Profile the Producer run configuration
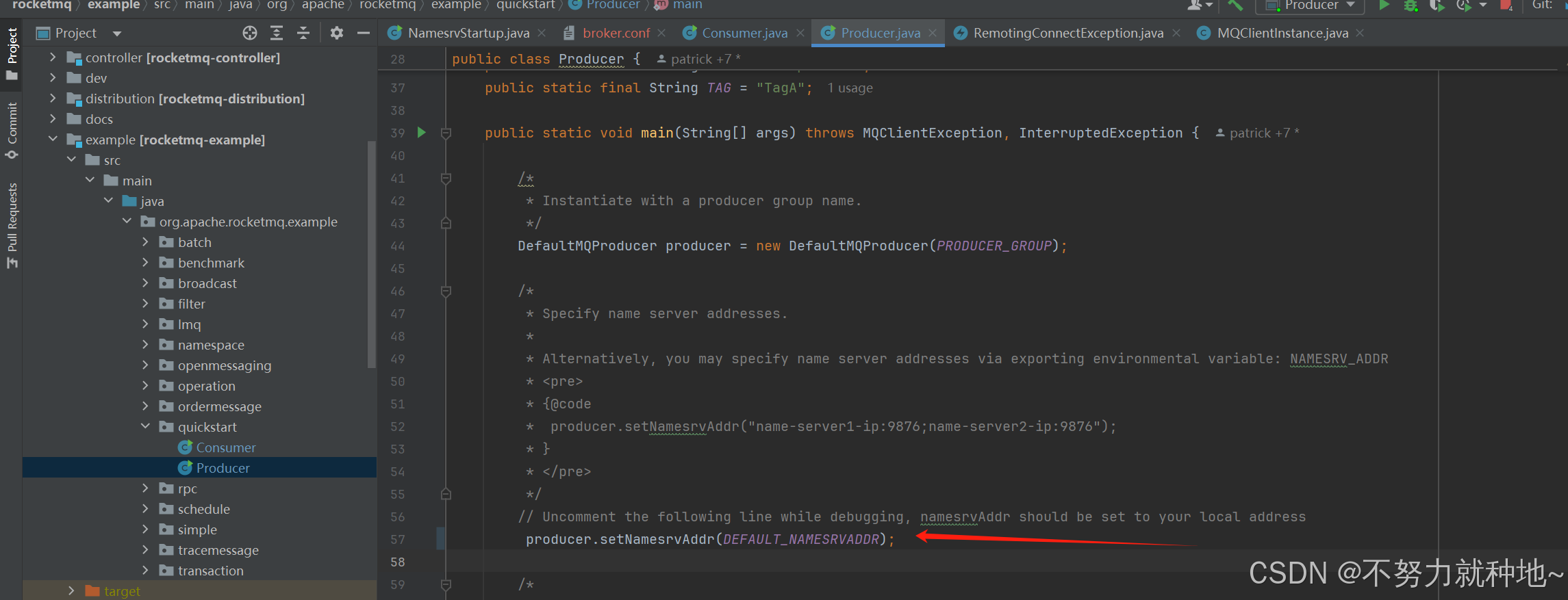The height and width of the screenshot is (600, 1568). click(1463, 5)
